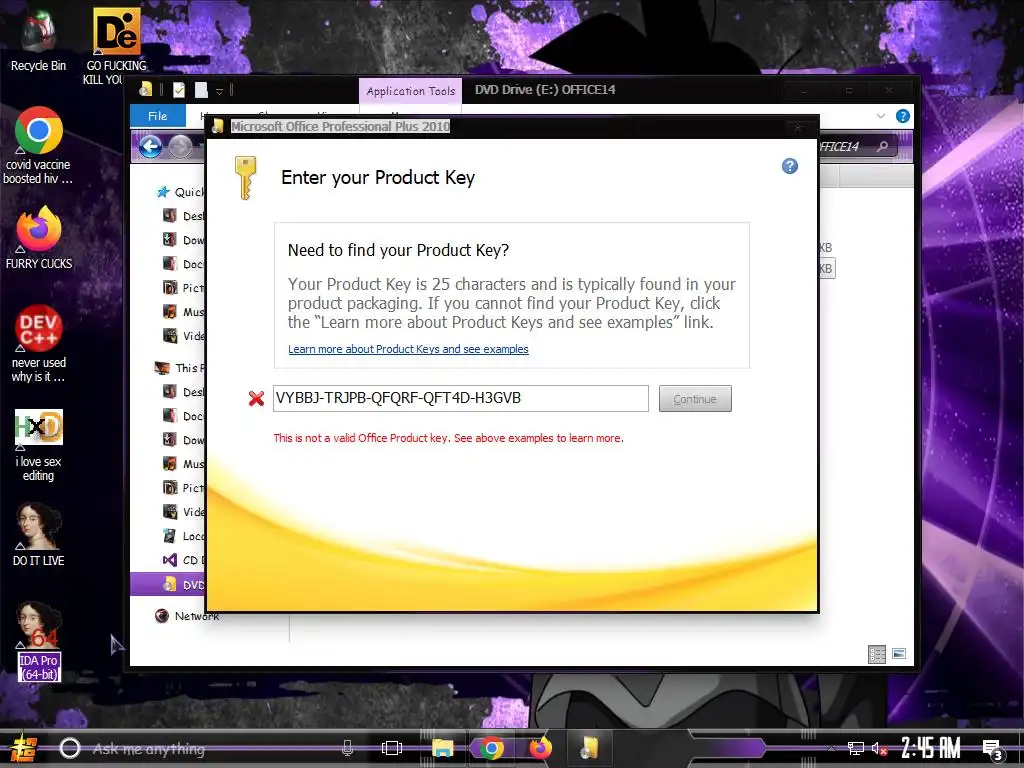Select Documents under Quick access
Image resolution: width=1024 pixels, height=768 pixels.
(x=184, y=264)
